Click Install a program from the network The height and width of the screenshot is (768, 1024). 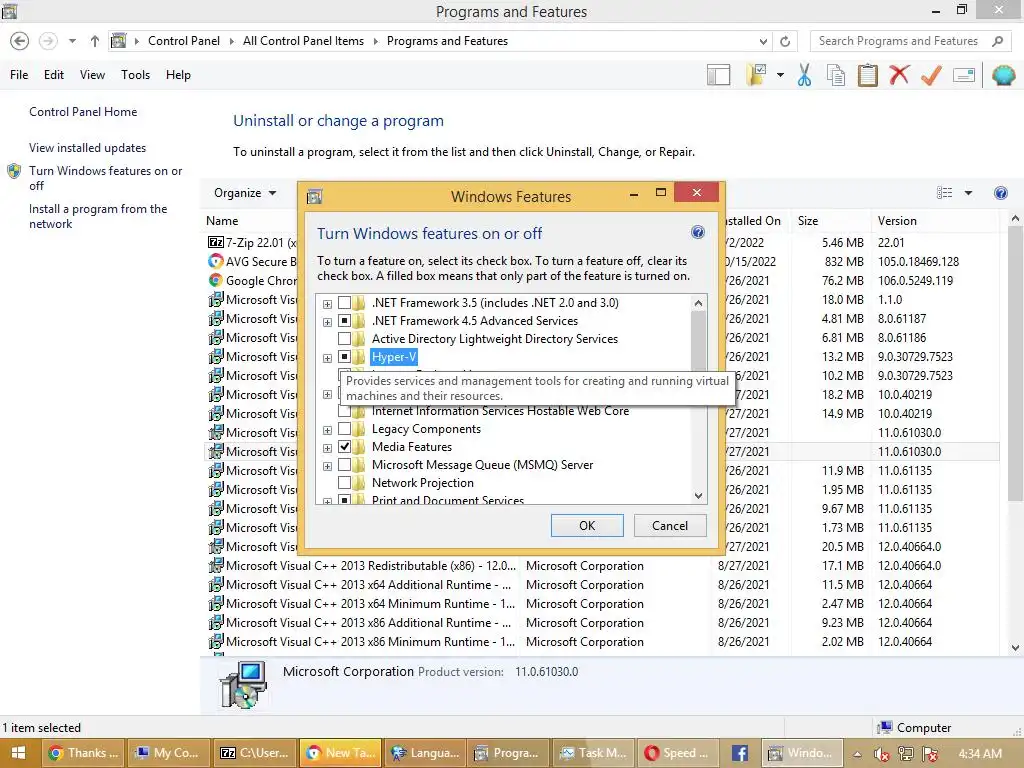pyautogui.click(x=98, y=216)
